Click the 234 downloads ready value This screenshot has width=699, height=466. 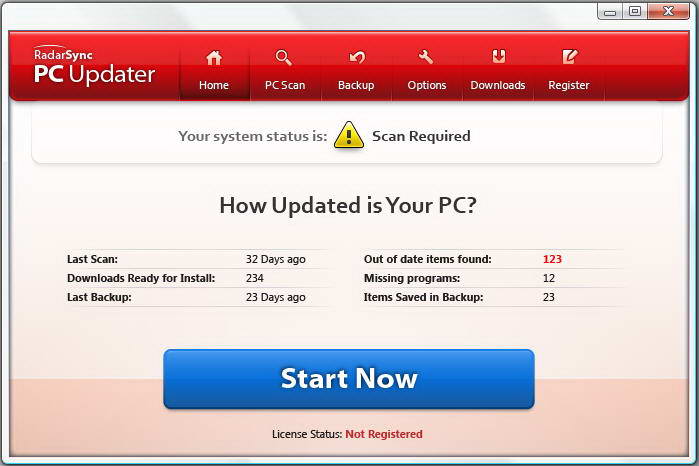tap(255, 278)
